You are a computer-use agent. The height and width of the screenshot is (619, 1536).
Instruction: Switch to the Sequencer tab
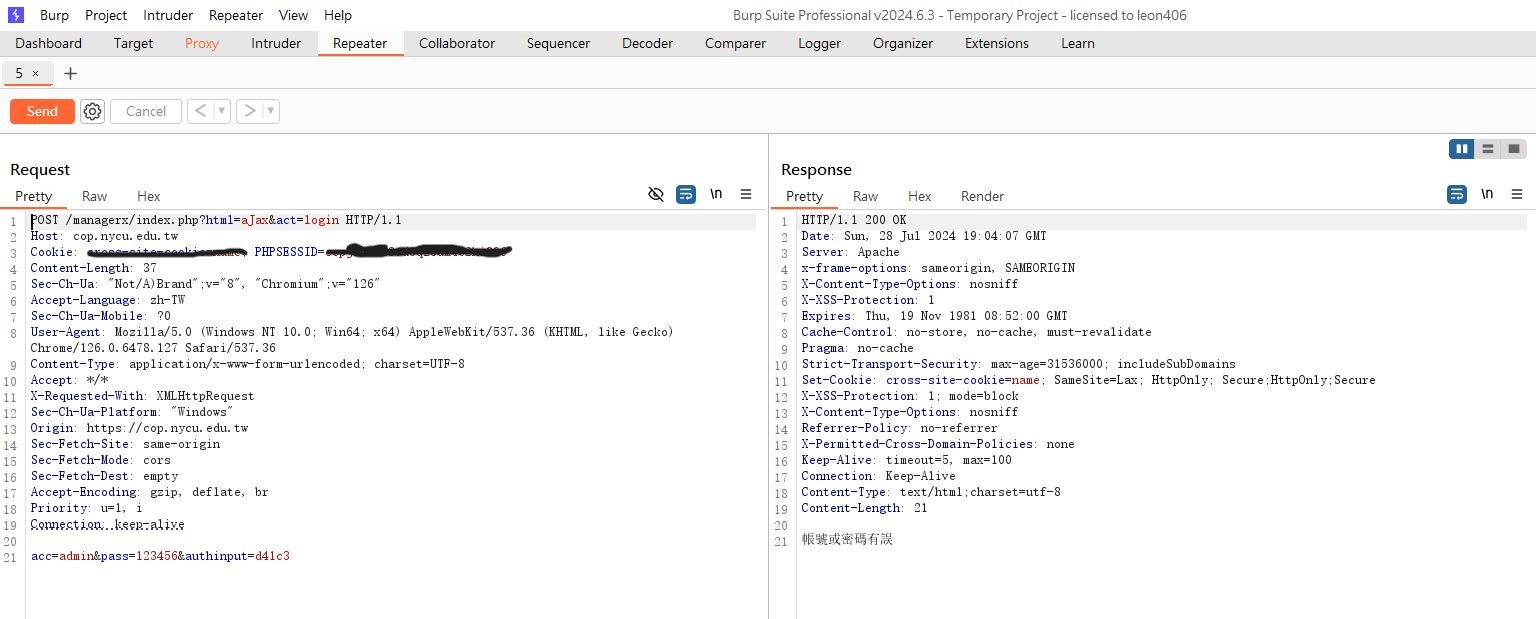(558, 43)
